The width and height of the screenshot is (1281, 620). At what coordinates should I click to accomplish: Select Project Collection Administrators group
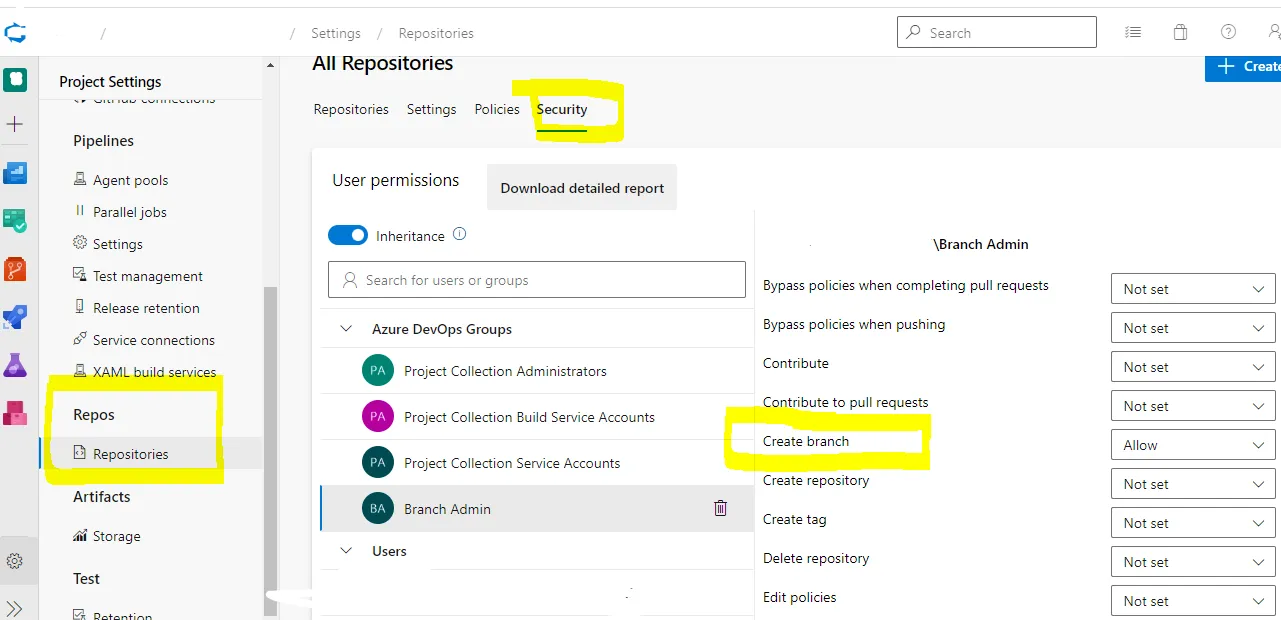[x=505, y=371]
